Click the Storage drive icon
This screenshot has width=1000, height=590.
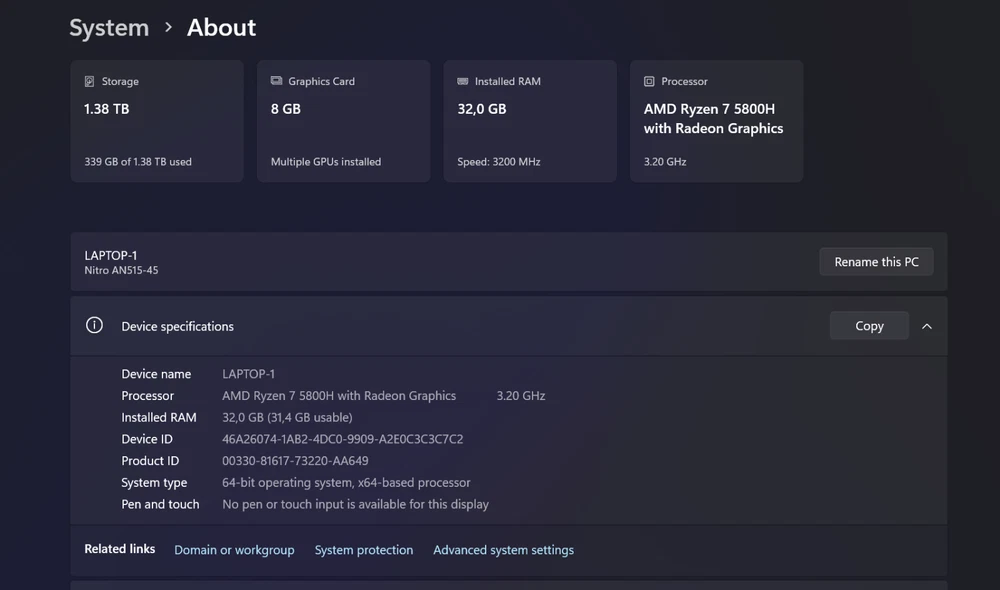tap(89, 81)
